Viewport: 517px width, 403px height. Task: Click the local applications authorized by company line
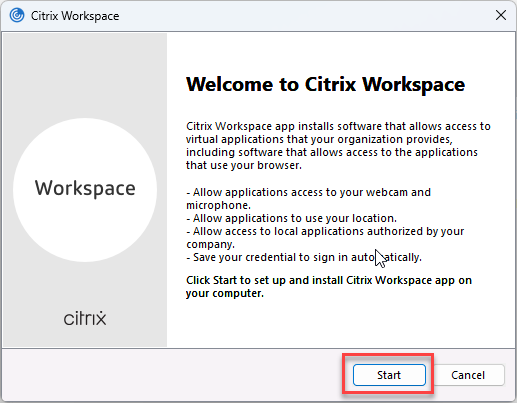[x=325, y=238]
